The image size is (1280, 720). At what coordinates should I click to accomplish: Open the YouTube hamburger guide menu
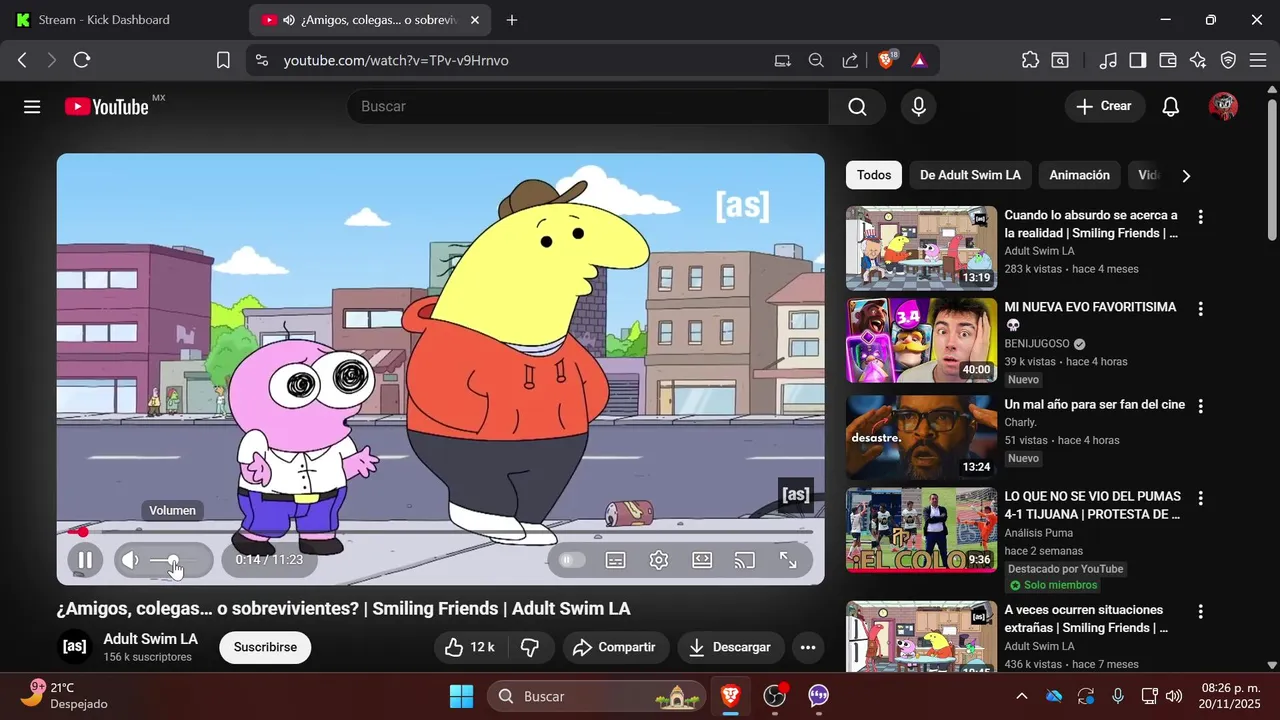[x=32, y=106]
